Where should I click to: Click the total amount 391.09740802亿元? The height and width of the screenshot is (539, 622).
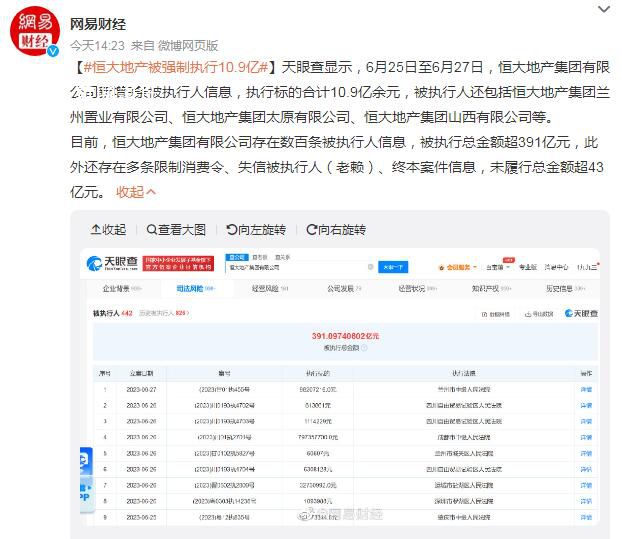(x=345, y=336)
